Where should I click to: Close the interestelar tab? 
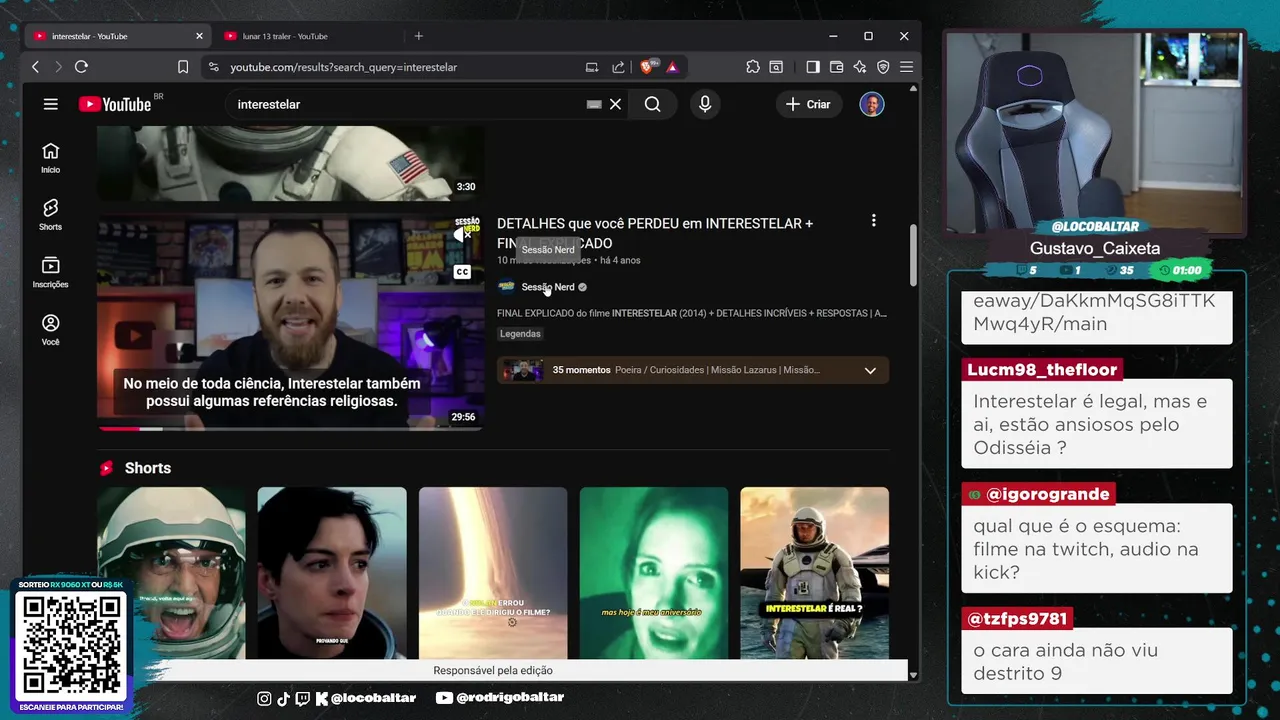pyautogui.click(x=199, y=36)
